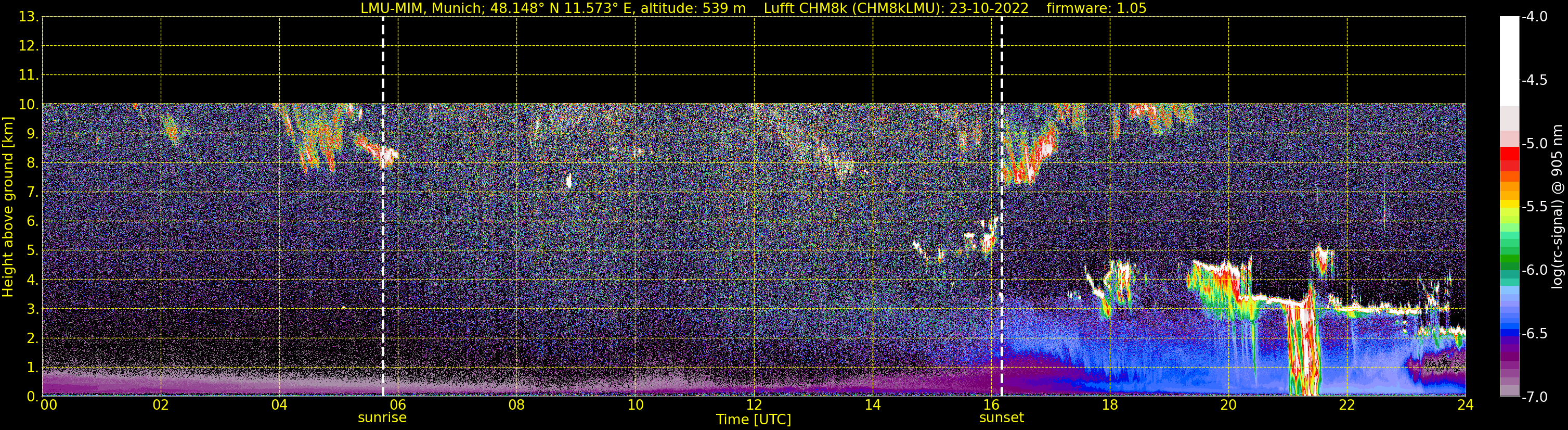1568x430 pixels.
Task: Click the '1.' height axis tick label
Action: [32, 367]
